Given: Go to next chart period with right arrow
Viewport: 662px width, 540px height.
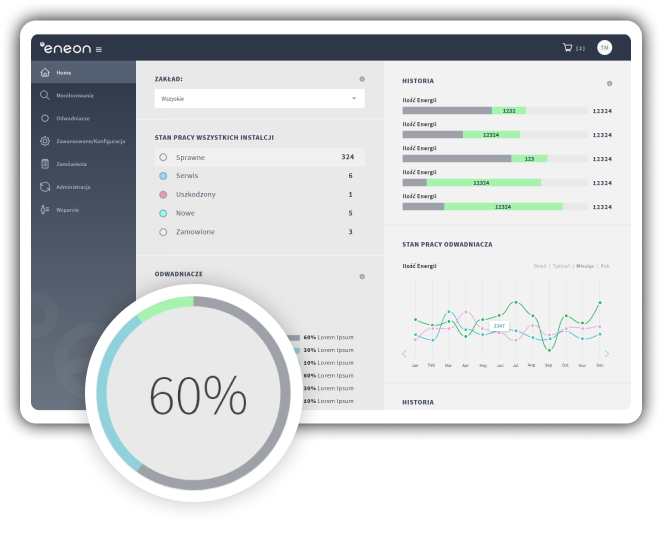Looking at the screenshot, I should click(606, 353).
